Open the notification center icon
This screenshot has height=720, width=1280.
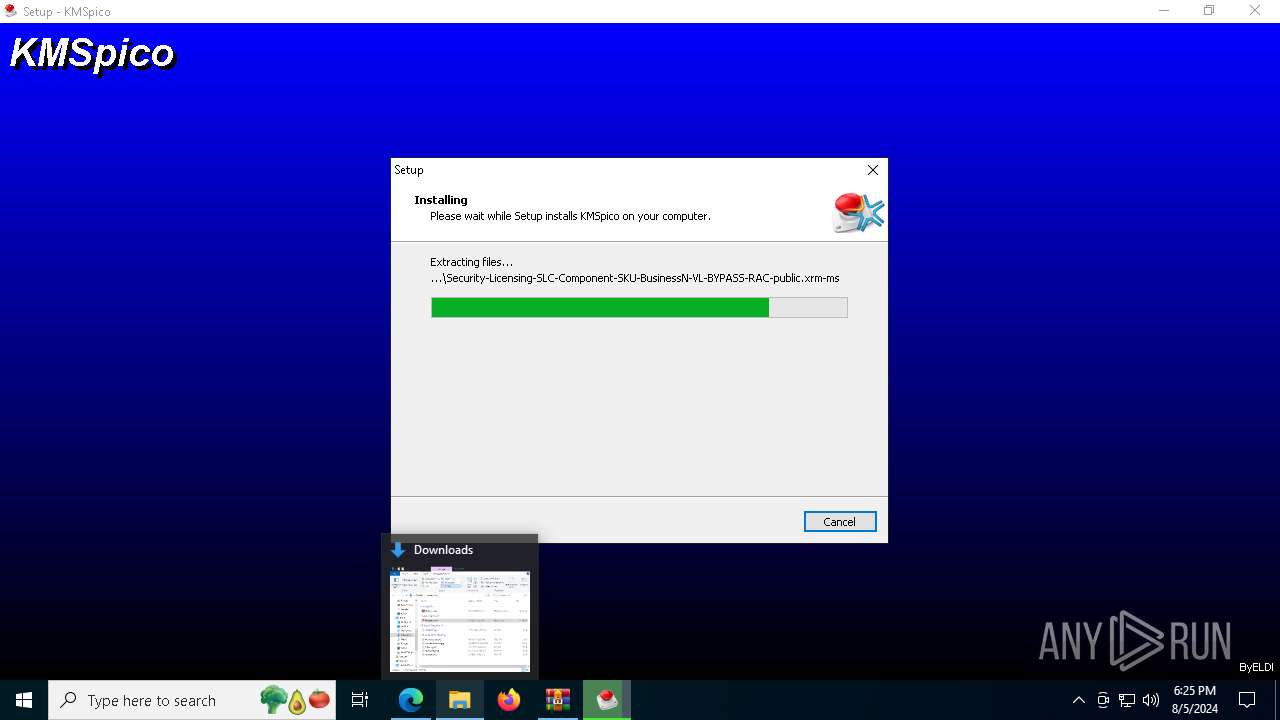pyautogui.click(x=1247, y=700)
